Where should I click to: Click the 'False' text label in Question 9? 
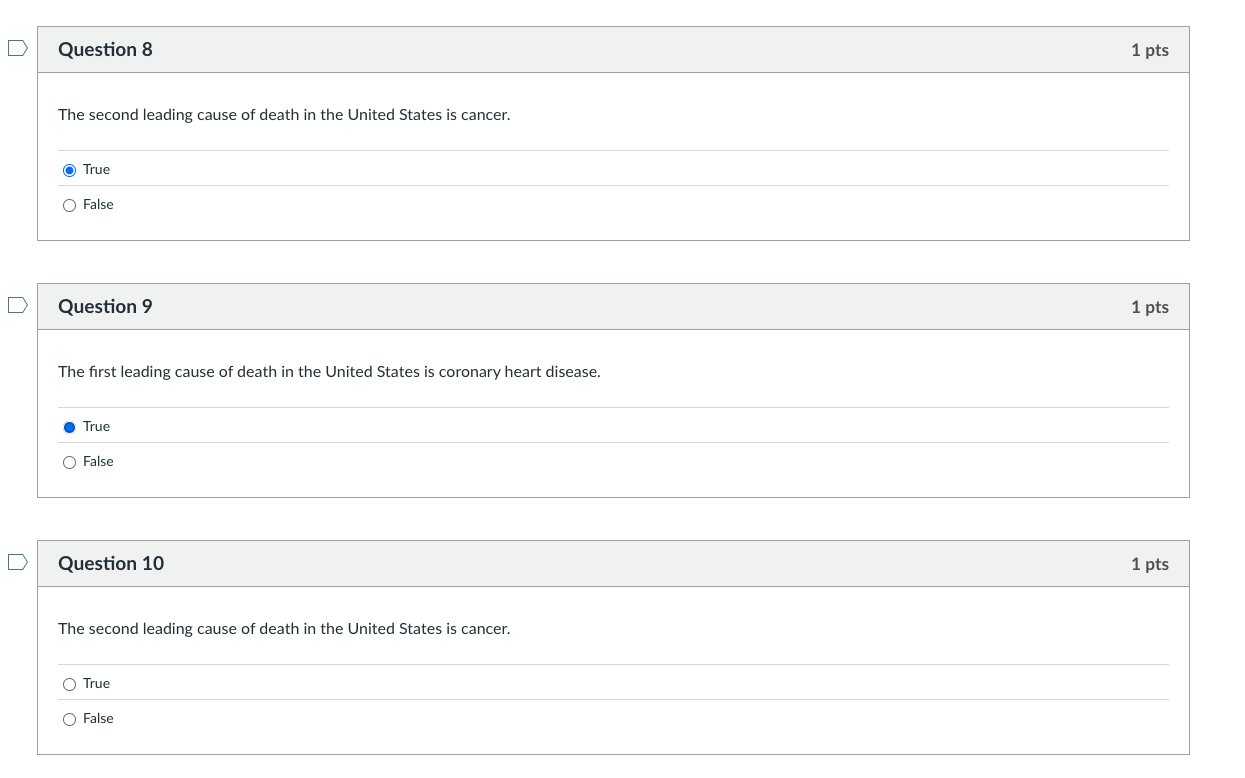[98, 461]
